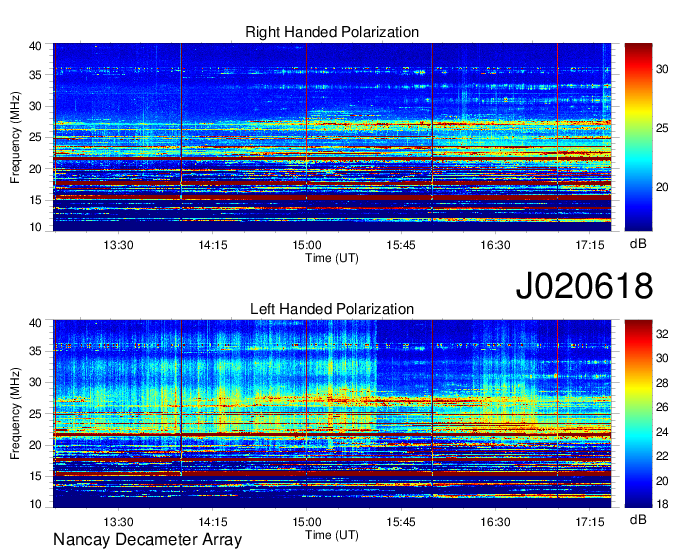This screenshot has width=680, height=552.
Task: Click 15 MHz tick on Right Handed frequency axis
Action: (35, 200)
